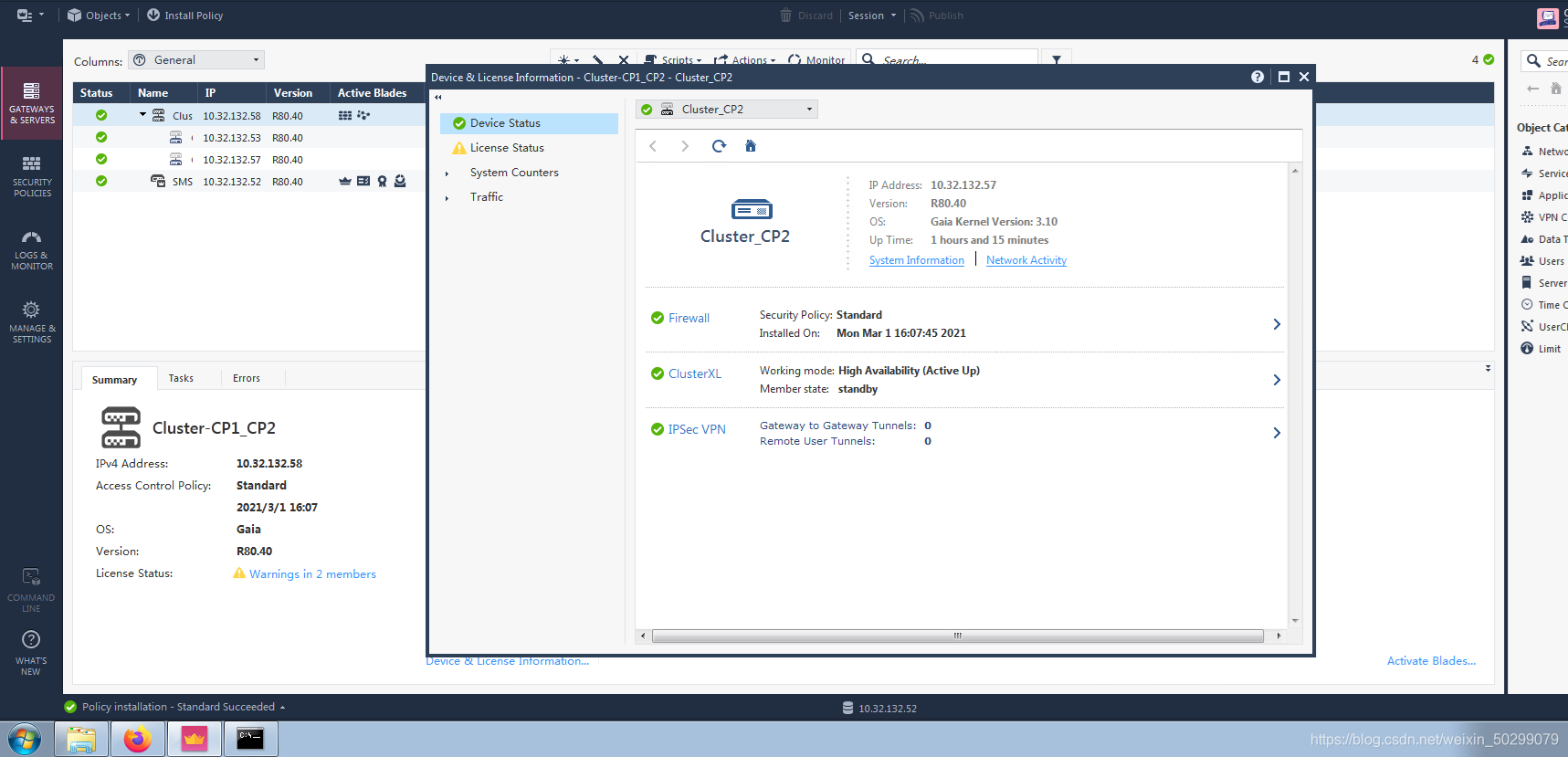
Task: Open the Network Activity link
Action: click(1026, 260)
